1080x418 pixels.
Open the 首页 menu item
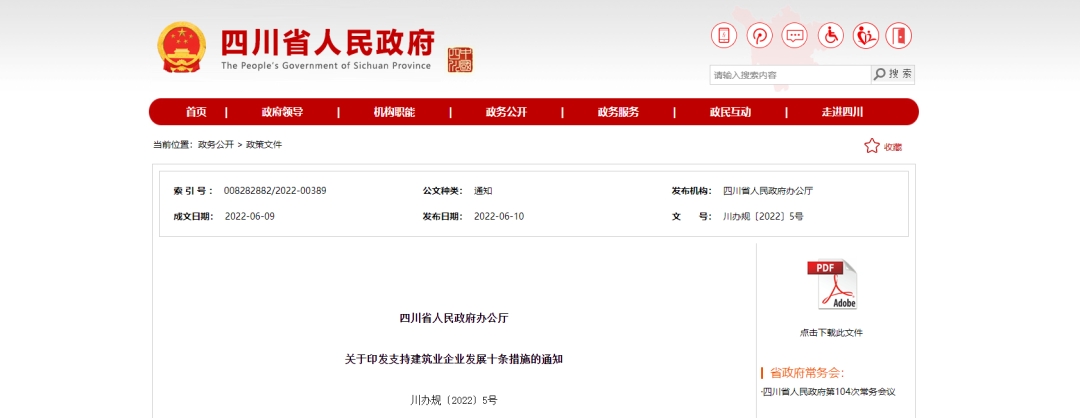pyautogui.click(x=196, y=112)
